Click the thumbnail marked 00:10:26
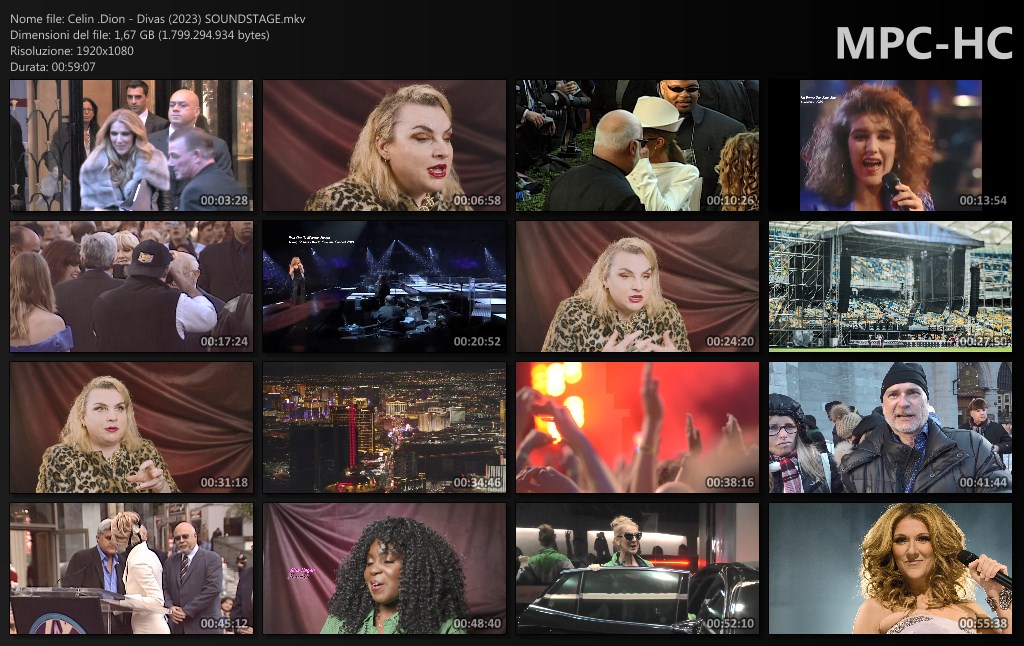Screen dimensions: 1024x646 tap(637, 145)
